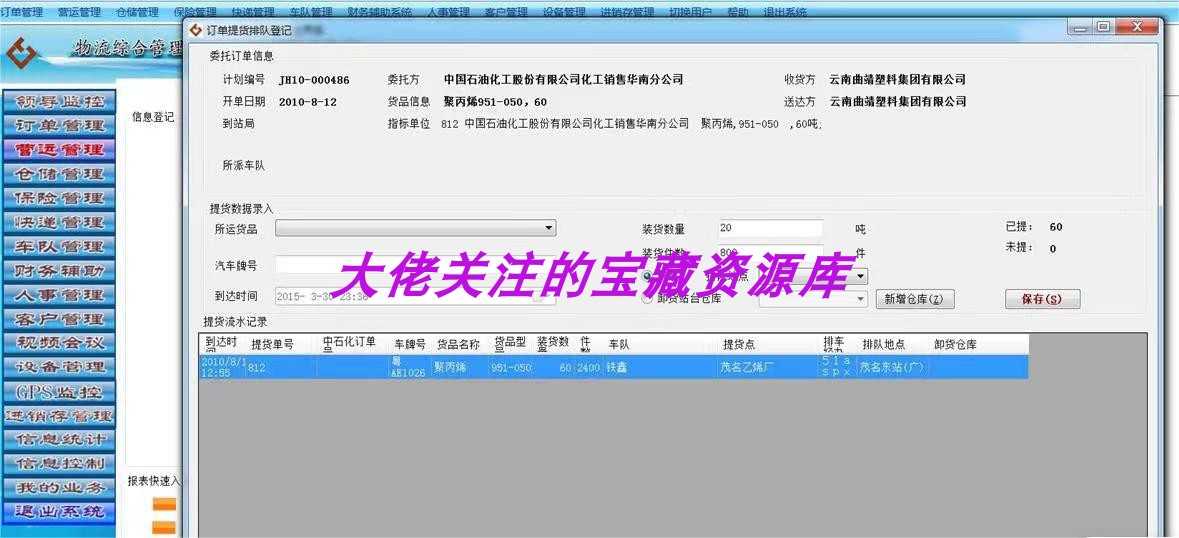
Task: Click the 951-050 cell in the record row
Action: [x=512, y=367]
